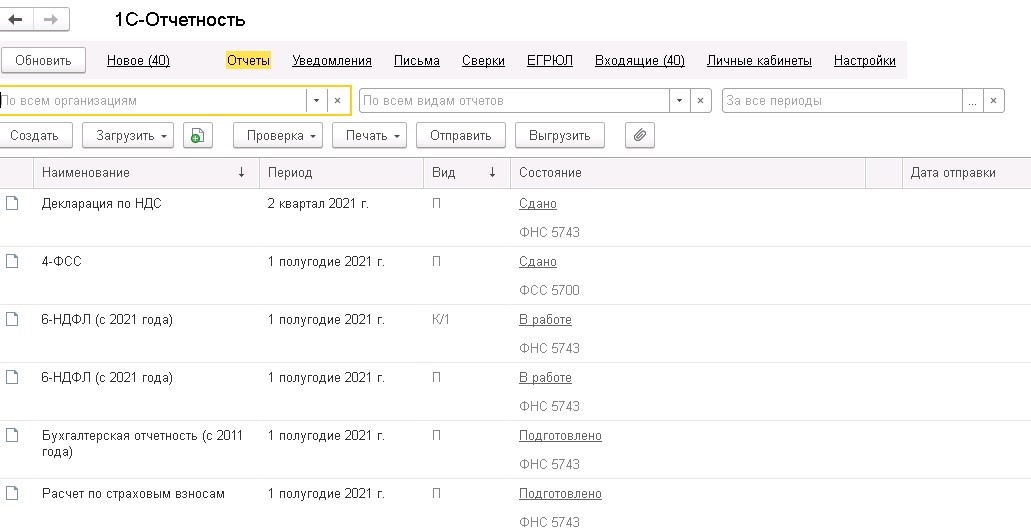Click the Создать button
Image resolution: width=1031 pixels, height=530 pixels.
(34, 135)
